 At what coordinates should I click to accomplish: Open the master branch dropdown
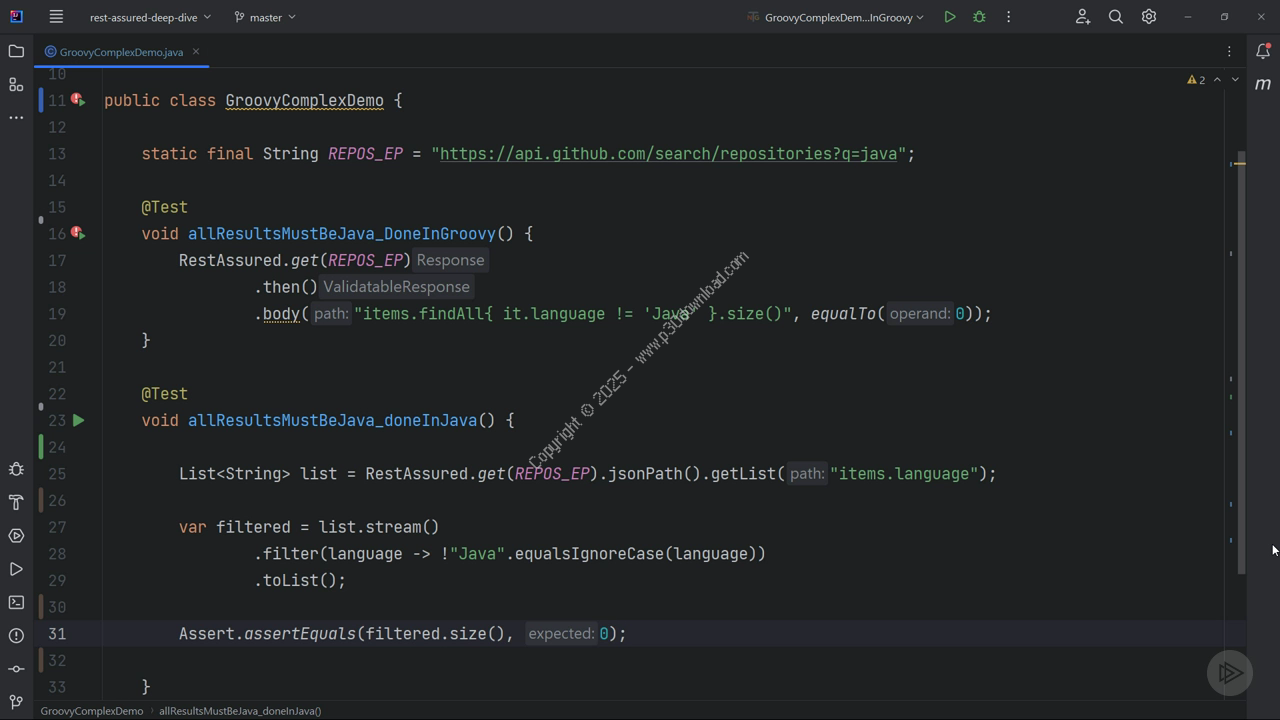[265, 17]
